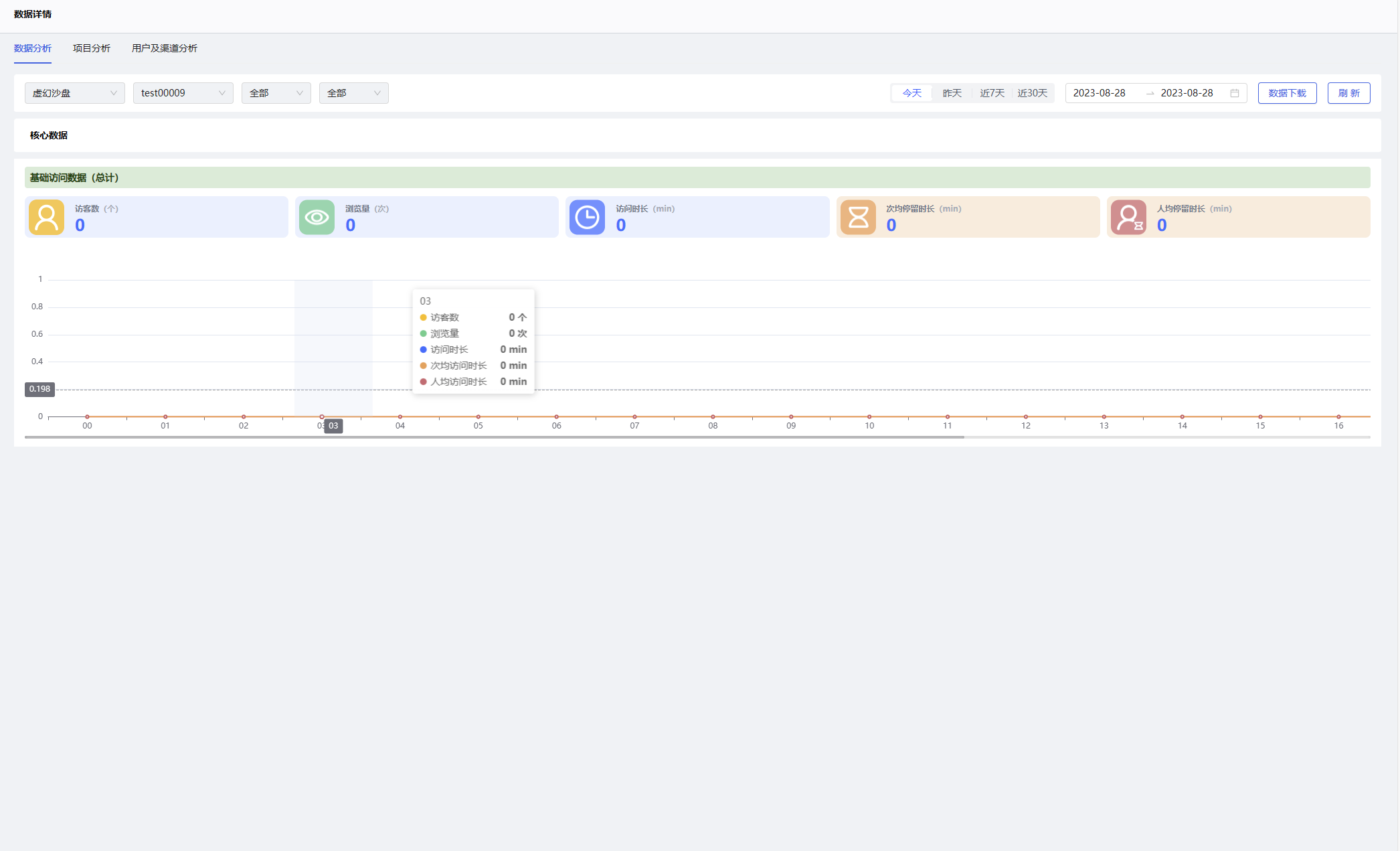The image size is (1400, 851).
Task: Click the 访客数 yellow legend dot in tooltip
Action: tap(423, 317)
